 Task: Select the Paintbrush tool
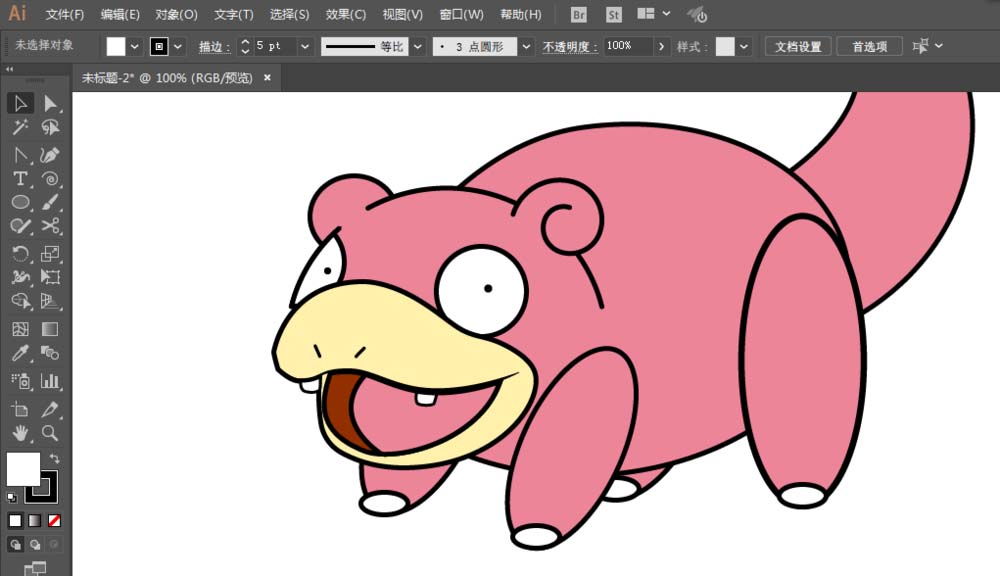pos(50,202)
